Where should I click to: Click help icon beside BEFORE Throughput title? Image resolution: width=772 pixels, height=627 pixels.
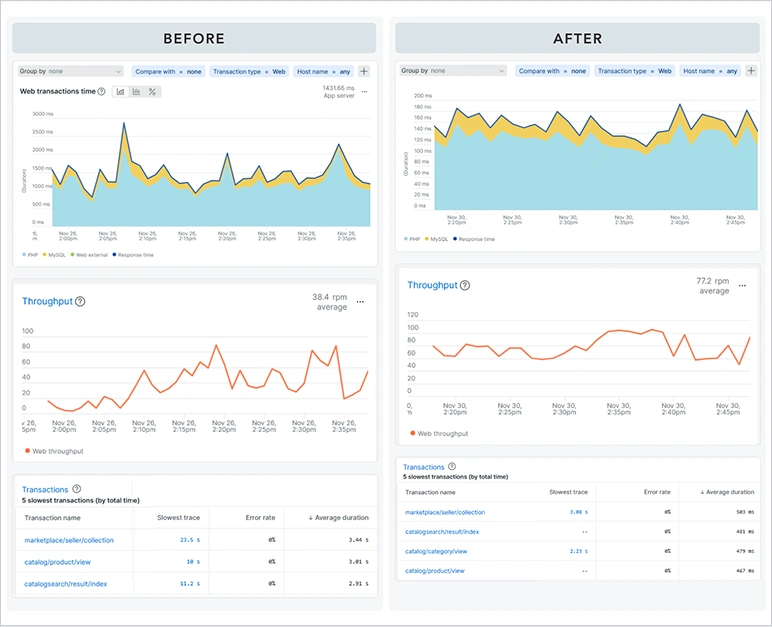[x=80, y=301]
